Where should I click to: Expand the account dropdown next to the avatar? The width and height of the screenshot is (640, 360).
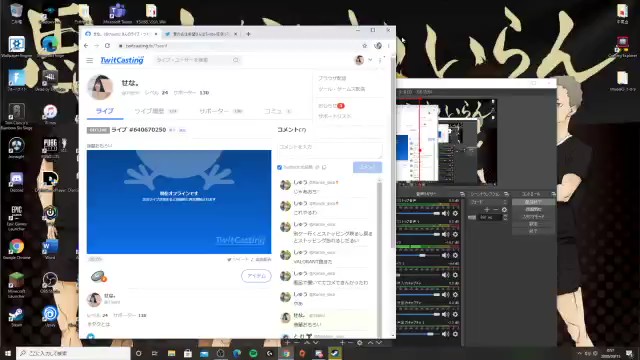(x=370, y=60)
